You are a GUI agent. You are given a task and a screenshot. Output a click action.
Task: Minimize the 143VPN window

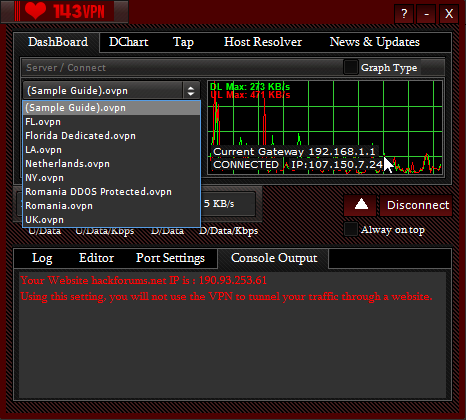click(426, 14)
